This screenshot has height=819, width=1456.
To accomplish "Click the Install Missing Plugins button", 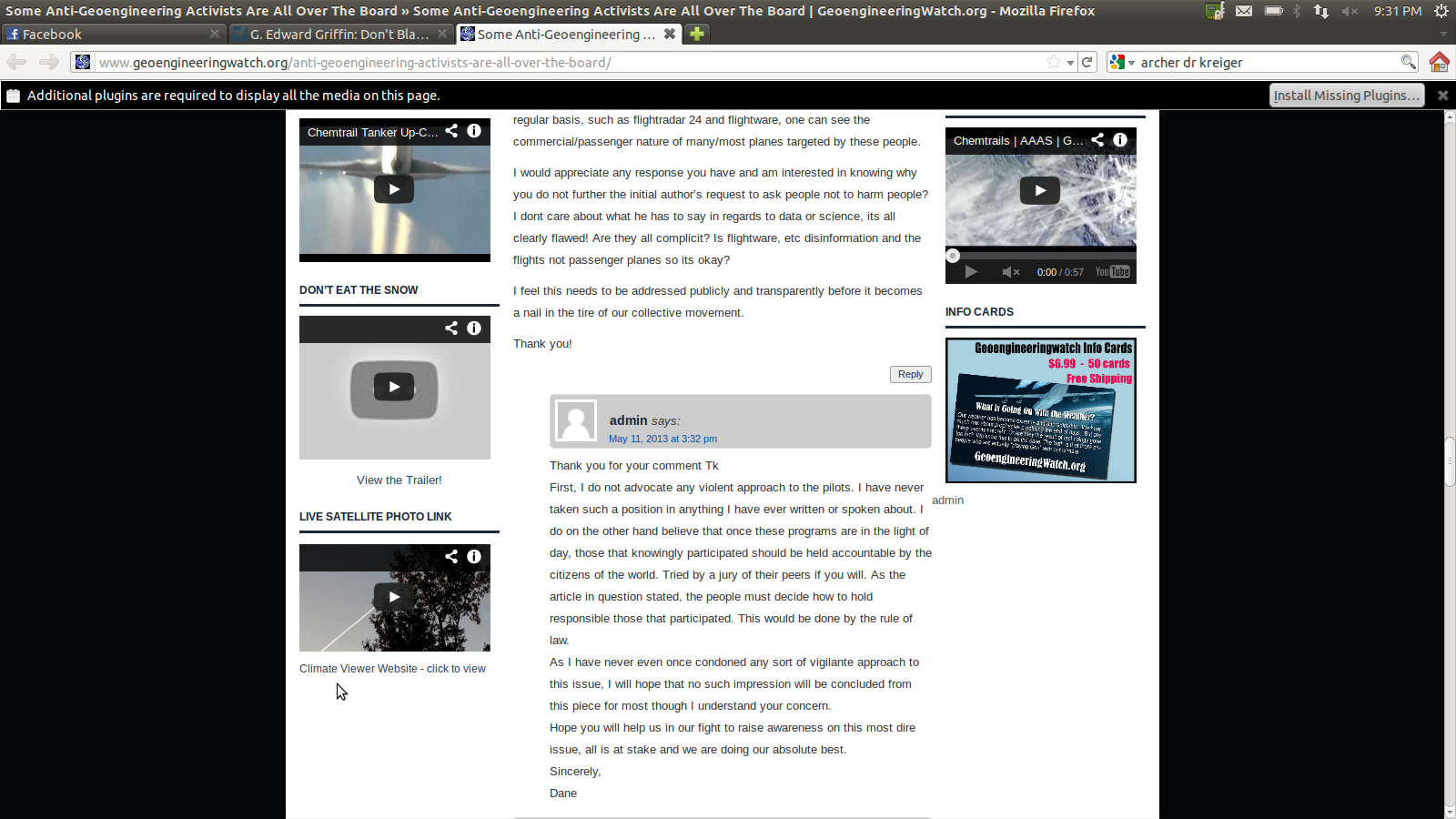I will click(x=1346, y=96).
